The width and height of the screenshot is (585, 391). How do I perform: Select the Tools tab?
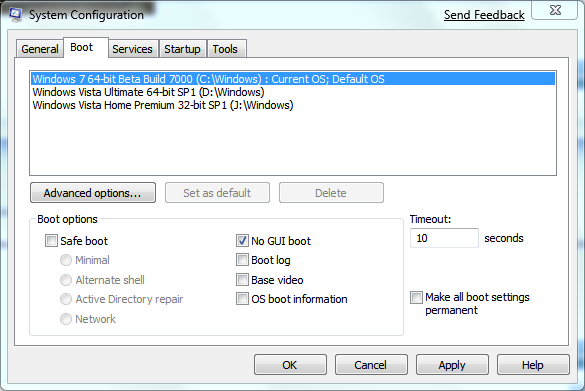pyautogui.click(x=225, y=49)
